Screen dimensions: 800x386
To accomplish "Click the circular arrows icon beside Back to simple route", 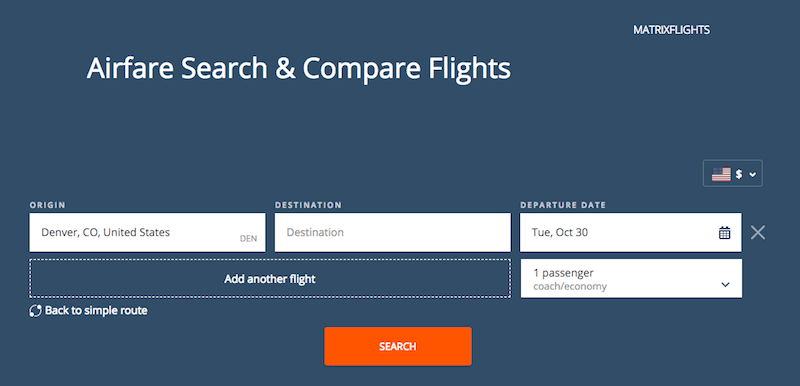I will point(35,311).
